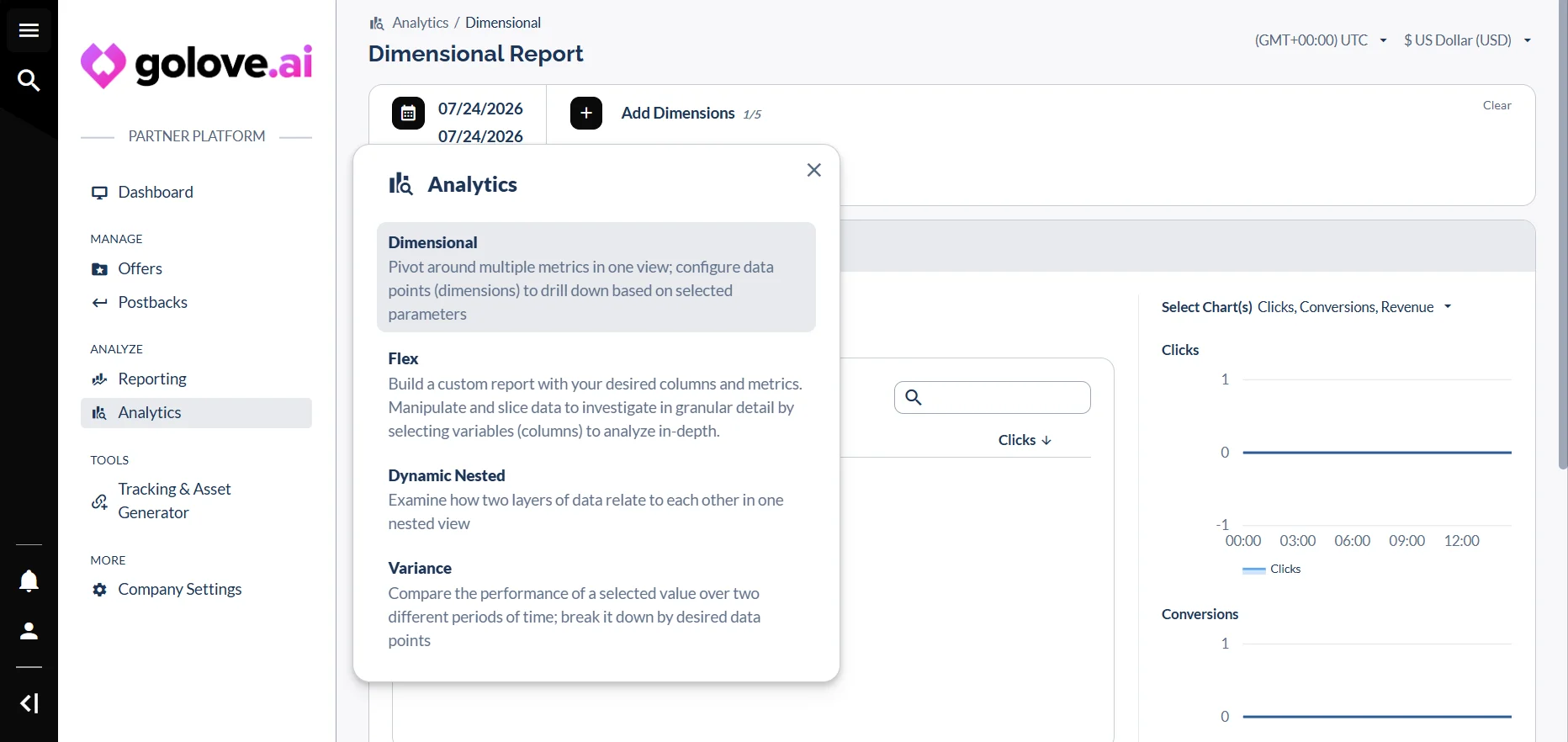The height and width of the screenshot is (742, 1568).
Task: Sort by the Clicks column header
Action: (x=1025, y=440)
